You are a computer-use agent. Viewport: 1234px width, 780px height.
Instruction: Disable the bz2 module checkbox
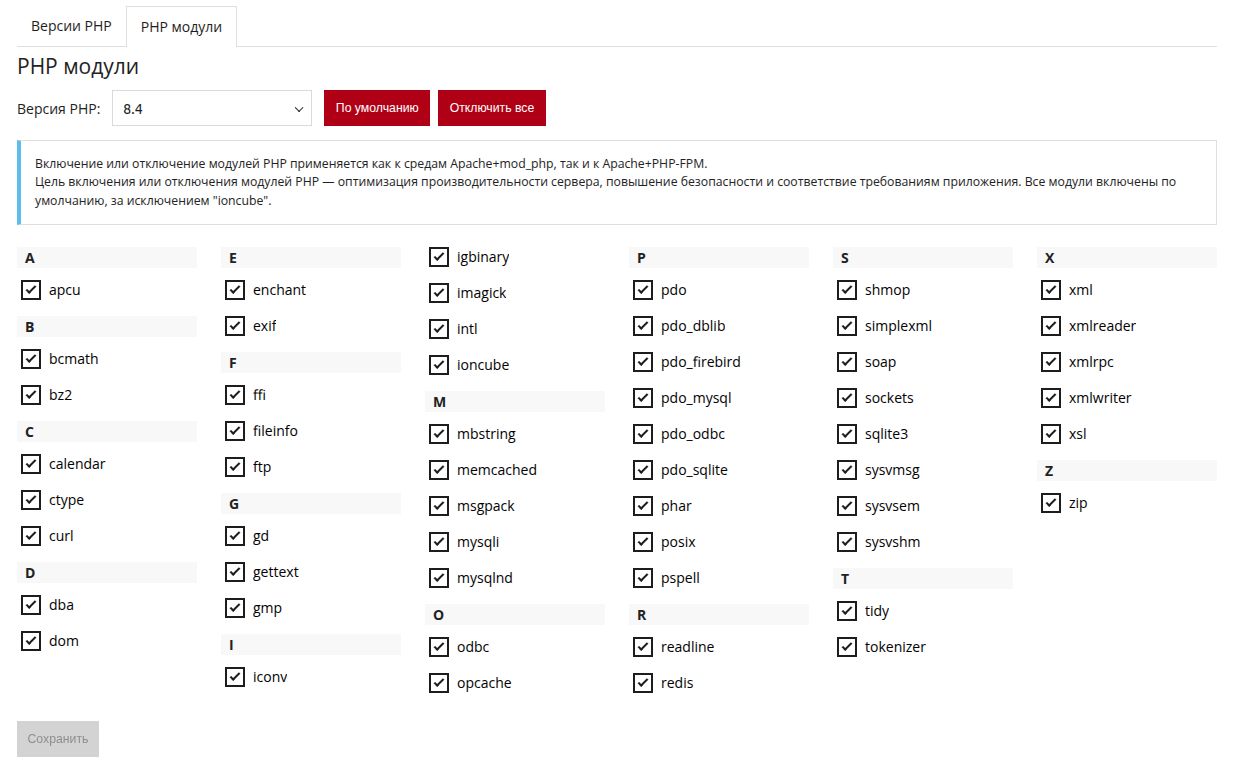click(x=31, y=395)
